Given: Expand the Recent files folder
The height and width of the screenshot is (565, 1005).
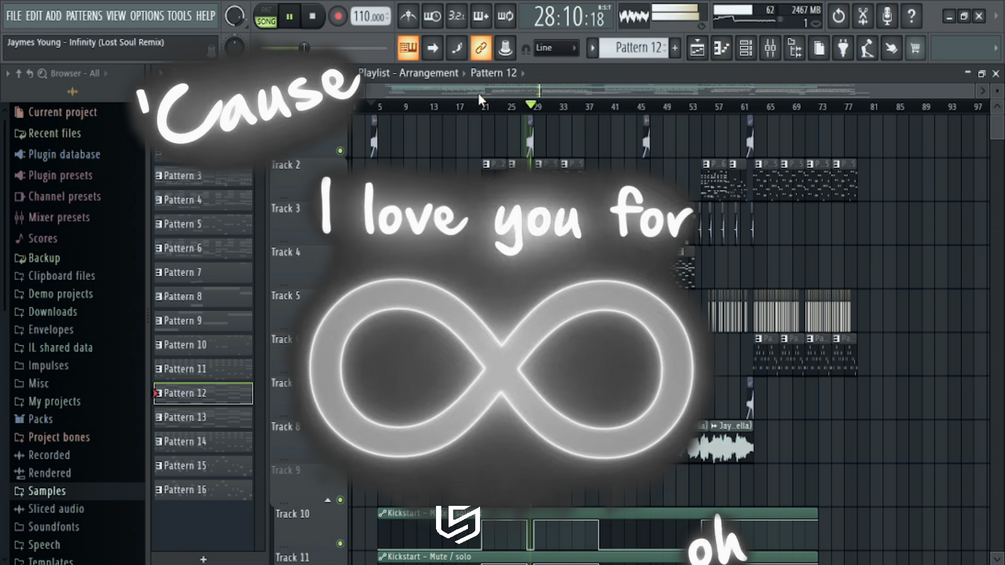Looking at the screenshot, I should click(48, 133).
